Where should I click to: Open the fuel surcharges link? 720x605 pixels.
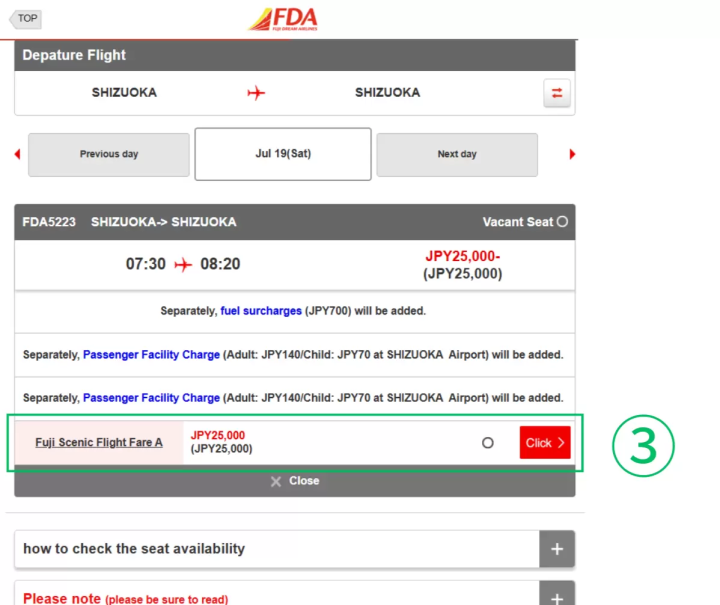pyautogui.click(x=261, y=311)
